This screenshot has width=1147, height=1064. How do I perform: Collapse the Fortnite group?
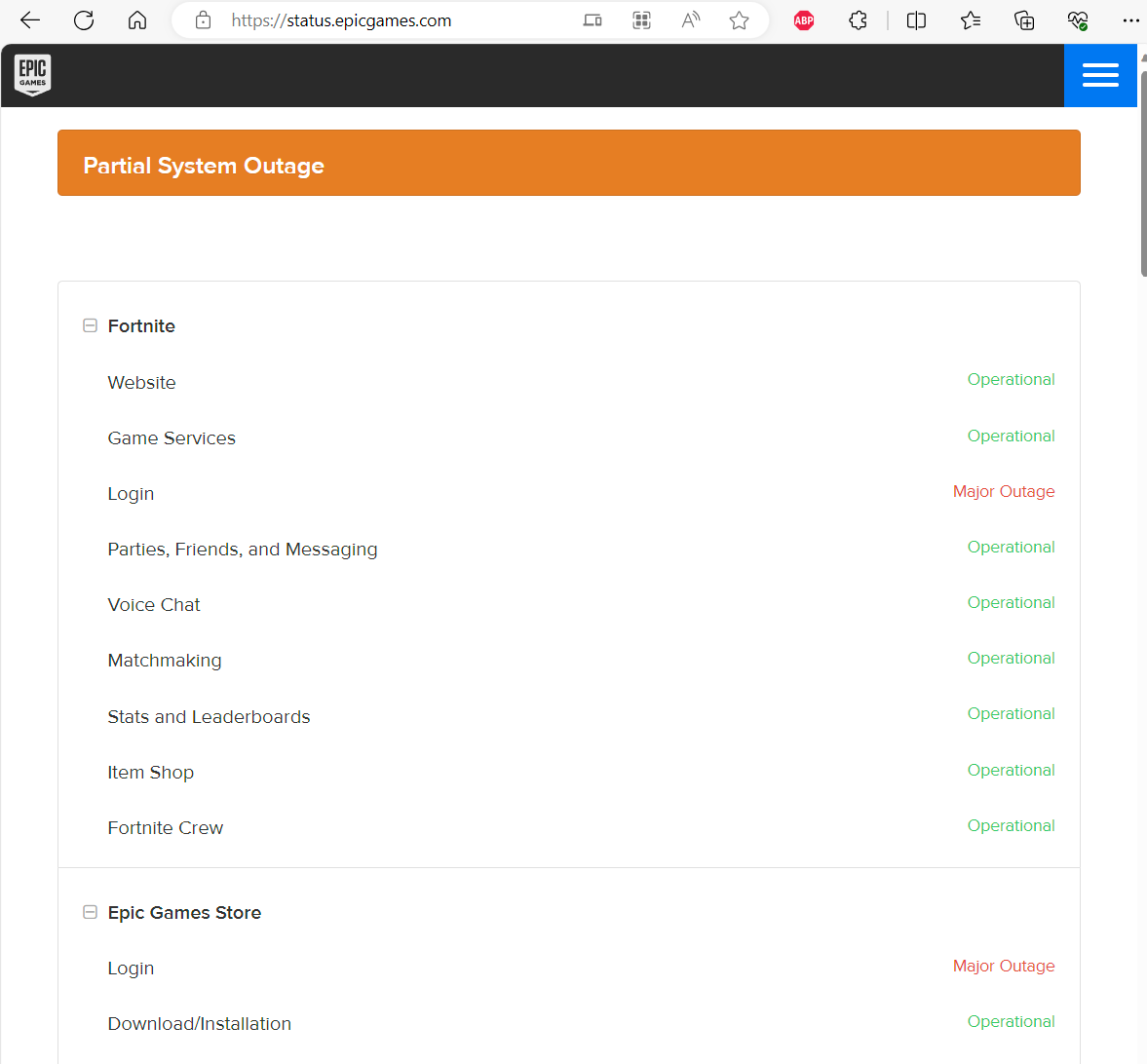(90, 325)
